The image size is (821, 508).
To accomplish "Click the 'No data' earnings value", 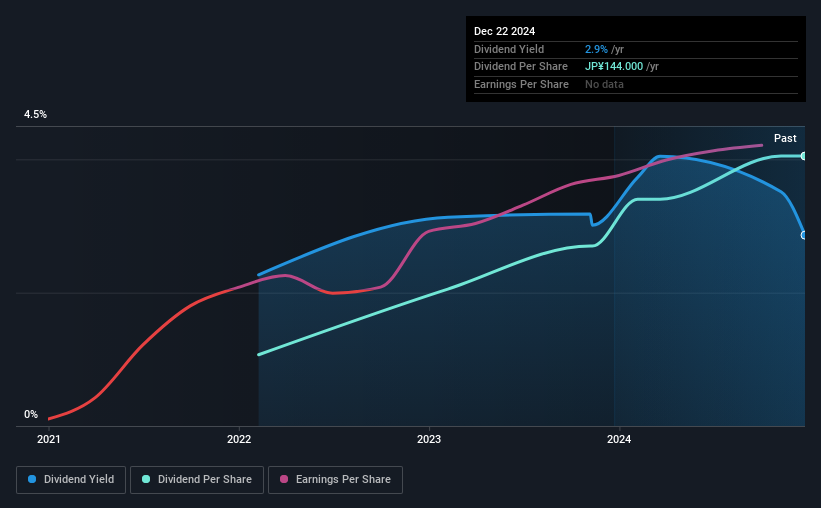I will coord(604,84).
